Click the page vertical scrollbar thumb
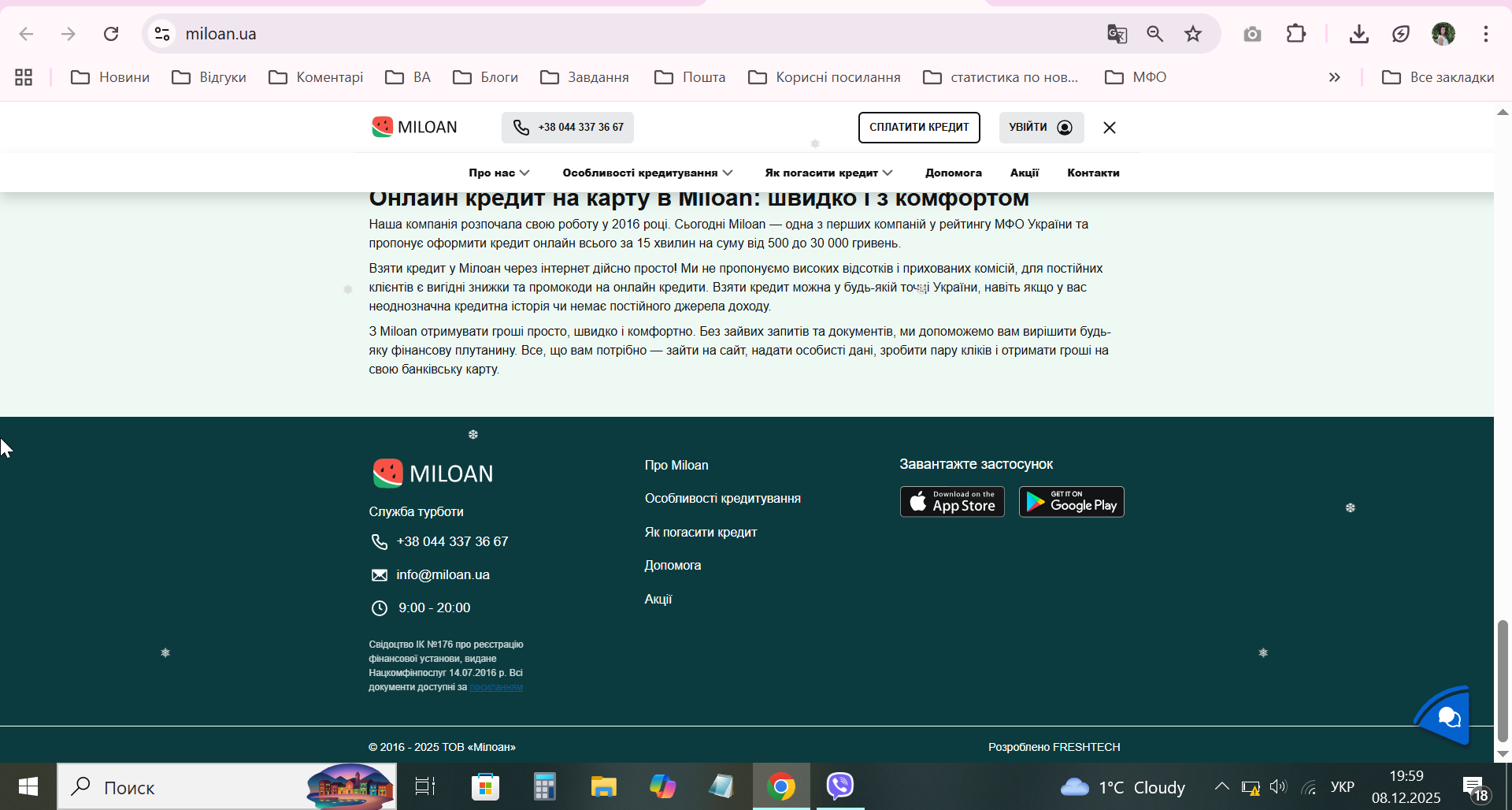Screen dimensions: 1512x810 pyautogui.click(x=1503, y=681)
